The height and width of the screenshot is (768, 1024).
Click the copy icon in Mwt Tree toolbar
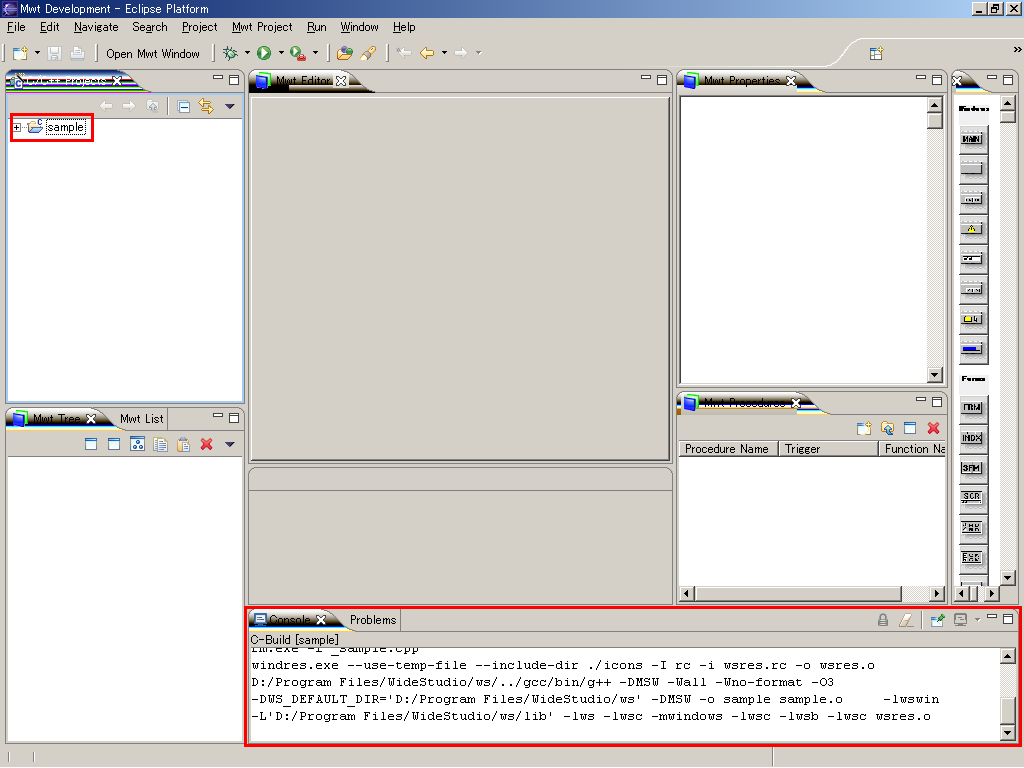pos(160,445)
